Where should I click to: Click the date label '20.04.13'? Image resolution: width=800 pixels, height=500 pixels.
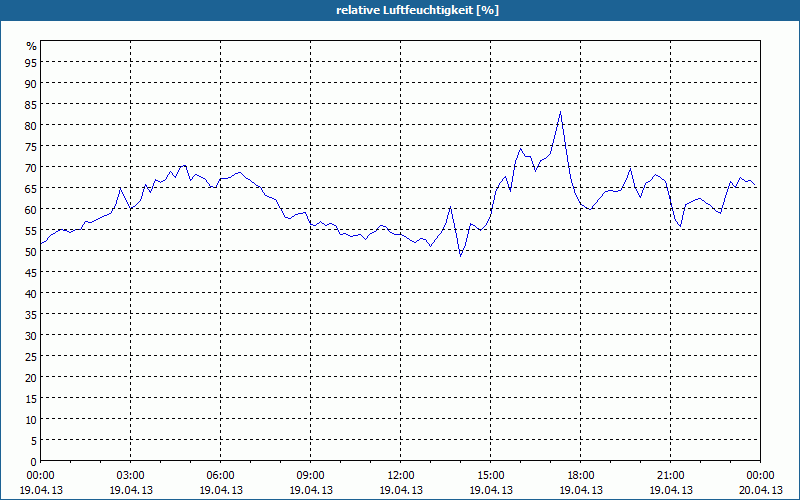click(761, 490)
